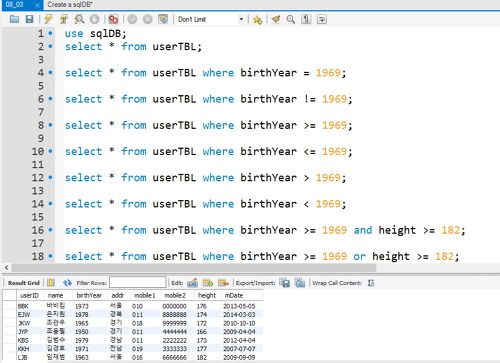This screenshot has width=500, height=363.
Task: Place cursor in 'birthYear != 1969' statement
Action: (x=208, y=99)
